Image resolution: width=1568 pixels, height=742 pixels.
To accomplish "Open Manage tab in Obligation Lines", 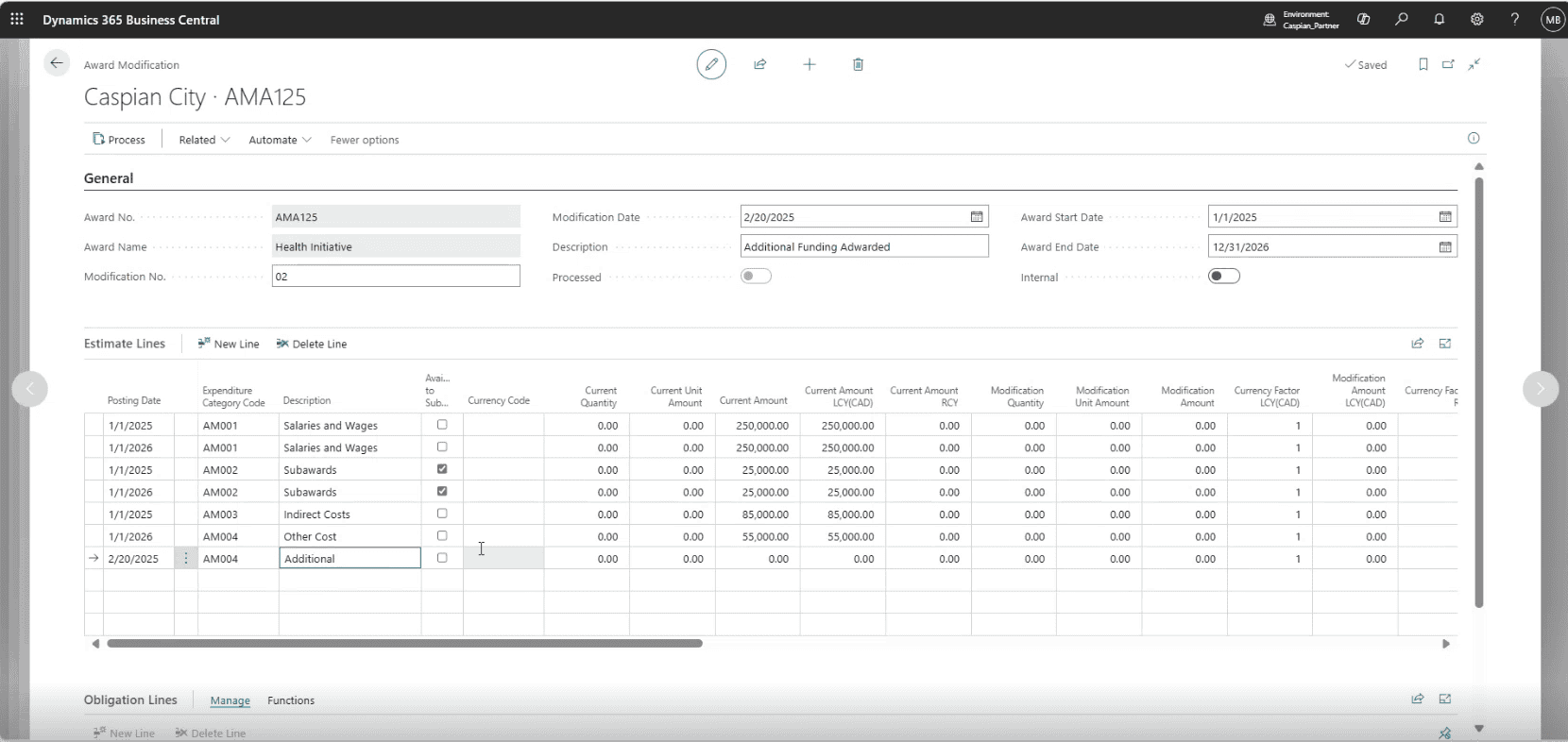I will pos(230,700).
